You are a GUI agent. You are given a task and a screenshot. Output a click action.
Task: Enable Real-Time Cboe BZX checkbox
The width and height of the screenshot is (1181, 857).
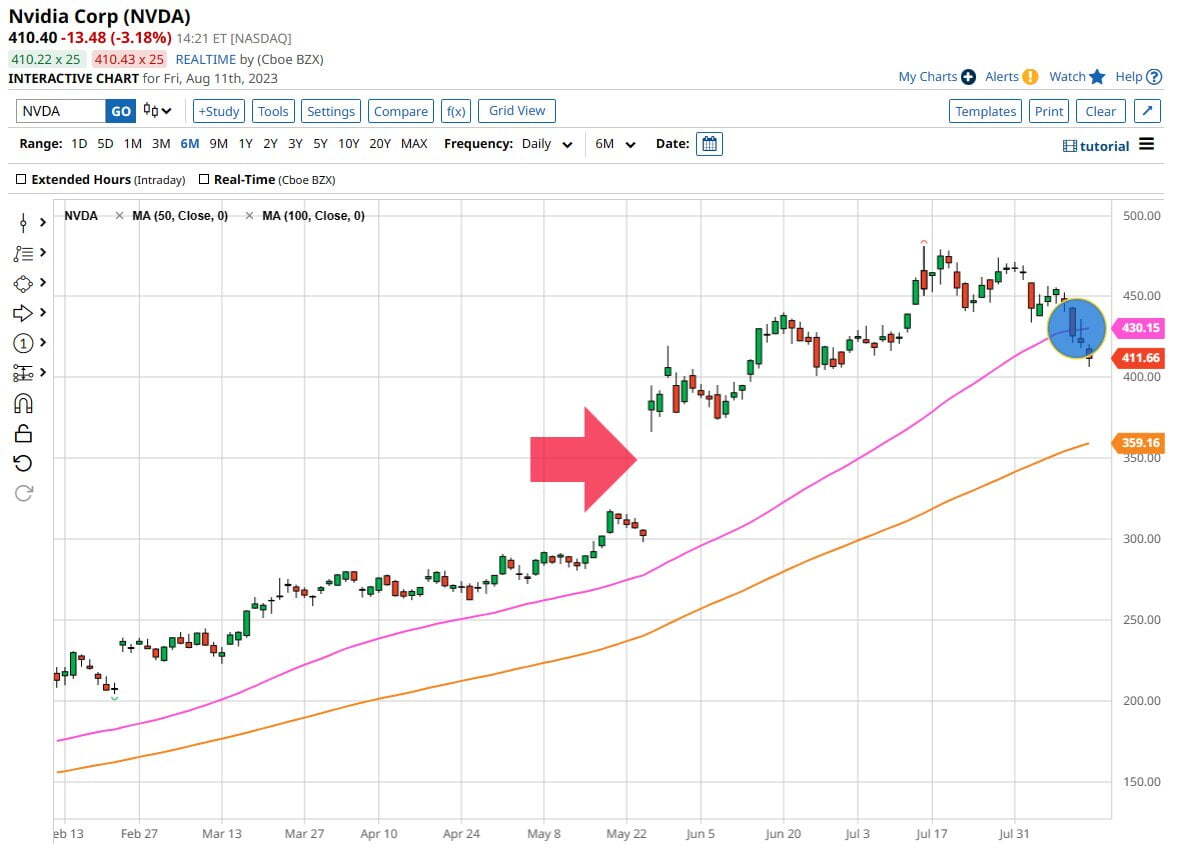pyautogui.click(x=203, y=179)
